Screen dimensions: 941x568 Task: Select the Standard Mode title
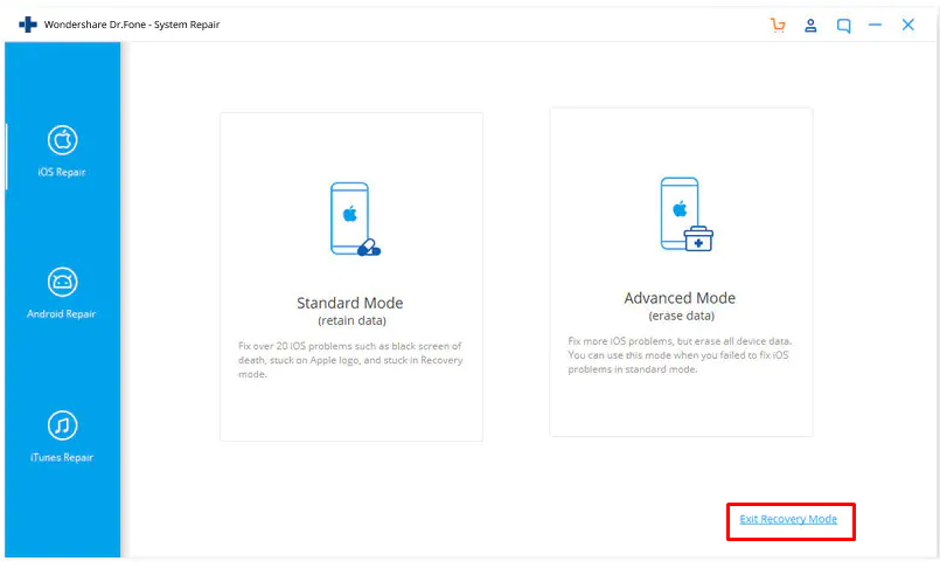click(350, 303)
